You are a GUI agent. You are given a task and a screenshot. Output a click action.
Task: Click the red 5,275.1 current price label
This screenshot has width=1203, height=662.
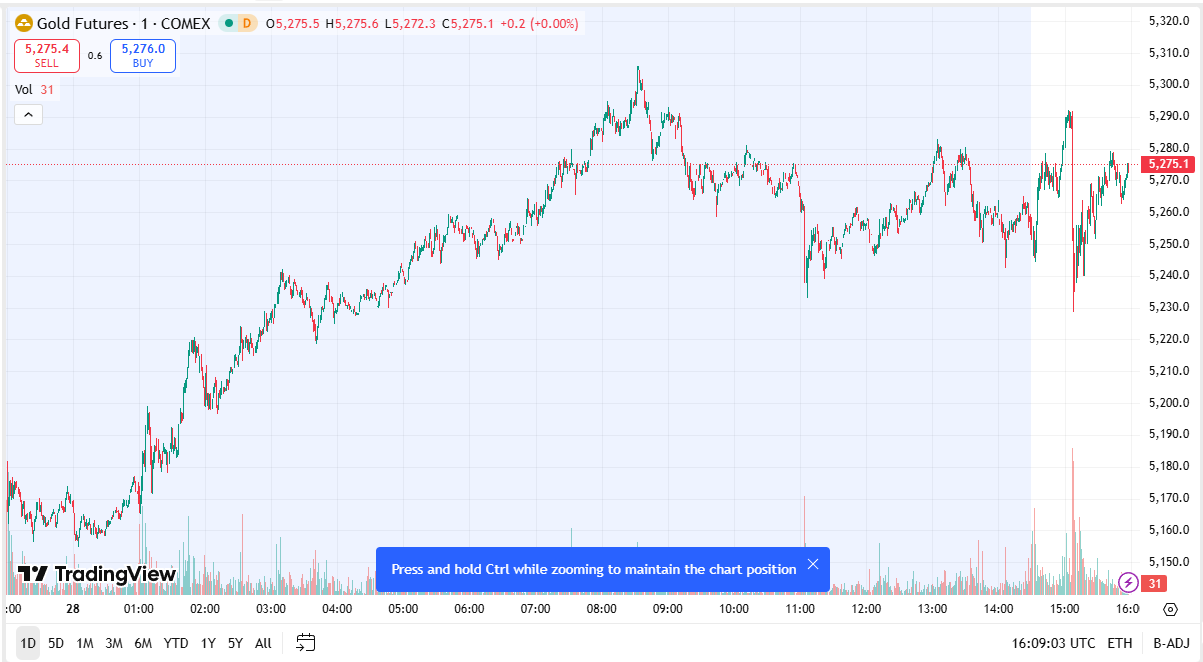click(1168, 164)
